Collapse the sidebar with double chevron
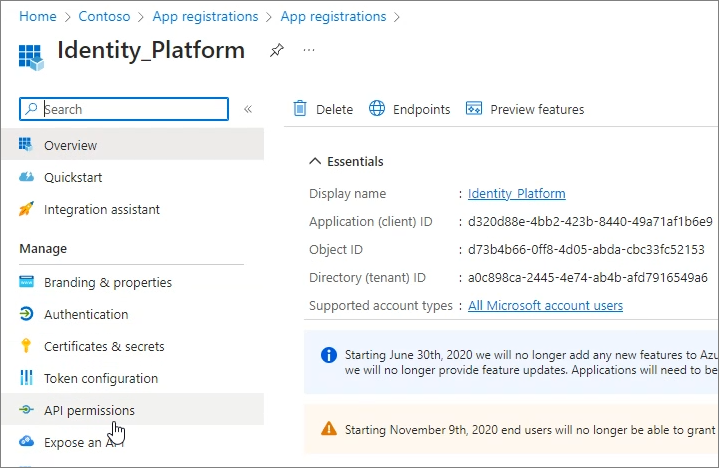Screen dimensions: 719x468 tap(248, 109)
